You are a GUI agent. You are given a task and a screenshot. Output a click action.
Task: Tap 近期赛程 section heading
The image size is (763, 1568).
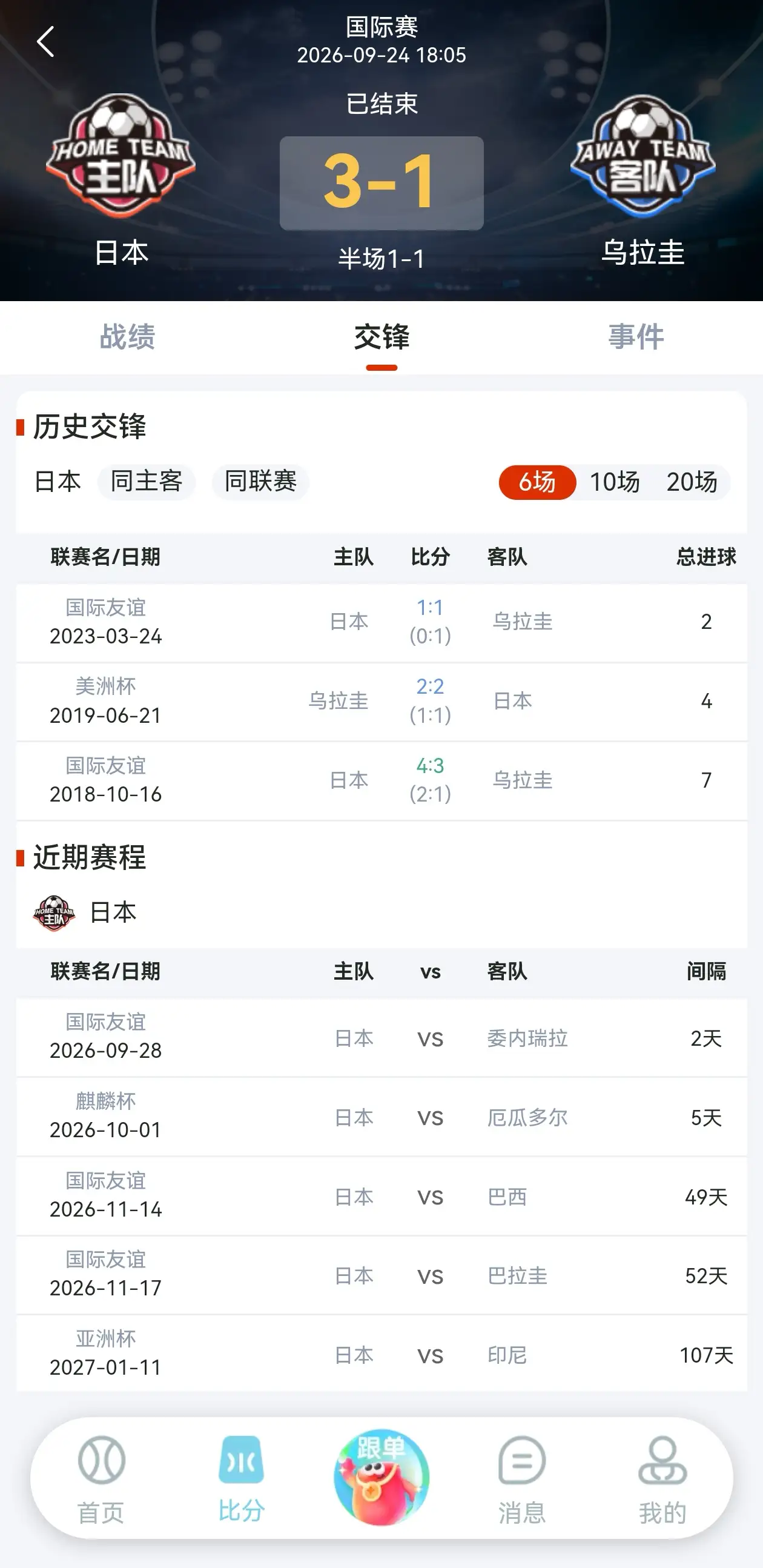[x=90, y=858]
